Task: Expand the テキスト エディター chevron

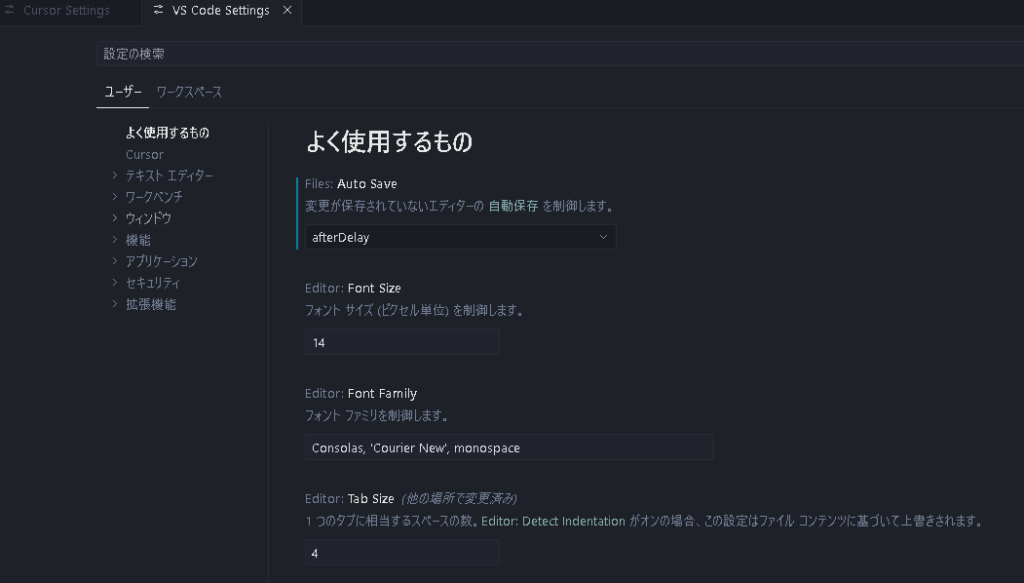Action: [x=115, y=175]
